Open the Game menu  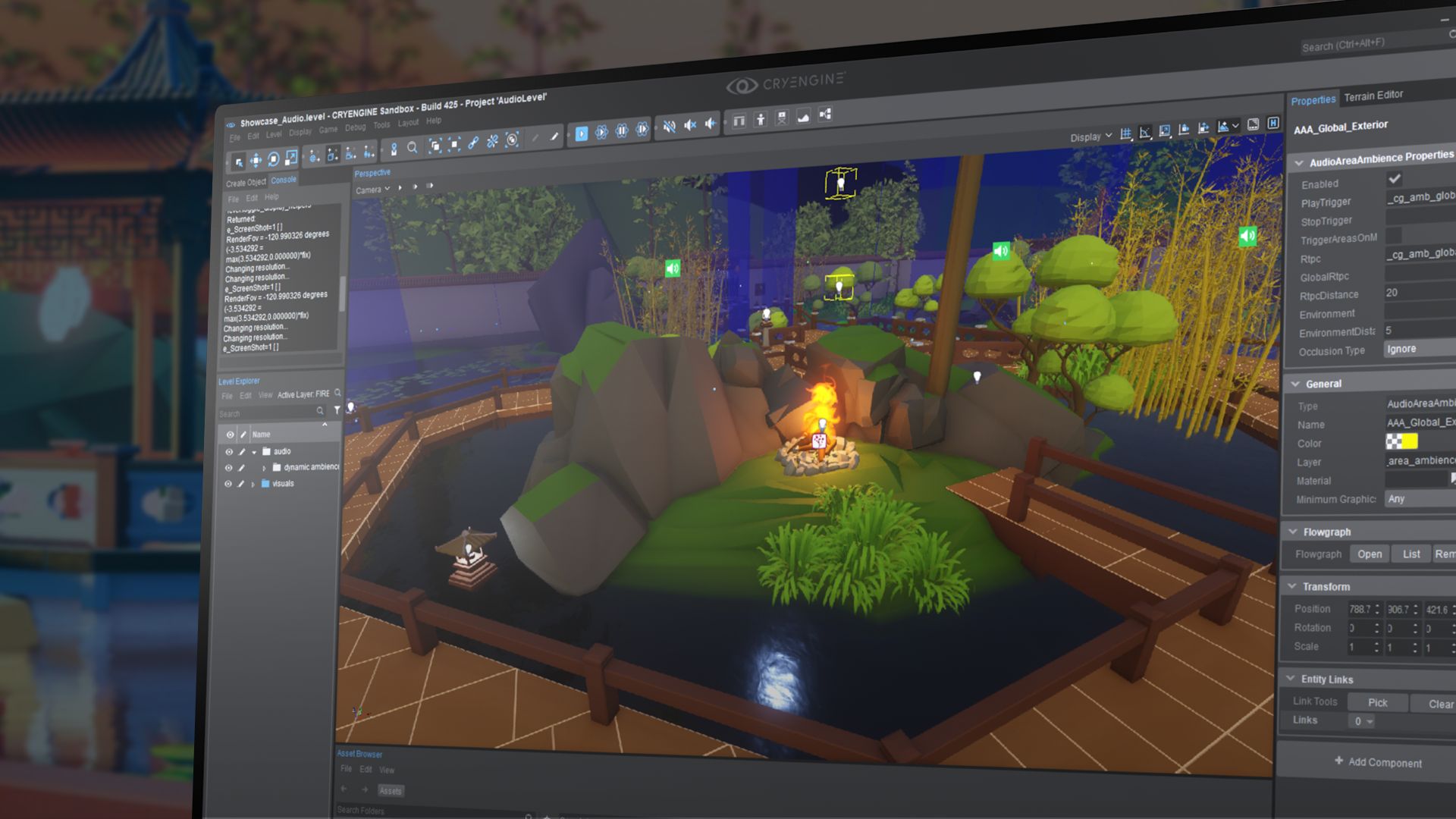coord(328,130)
